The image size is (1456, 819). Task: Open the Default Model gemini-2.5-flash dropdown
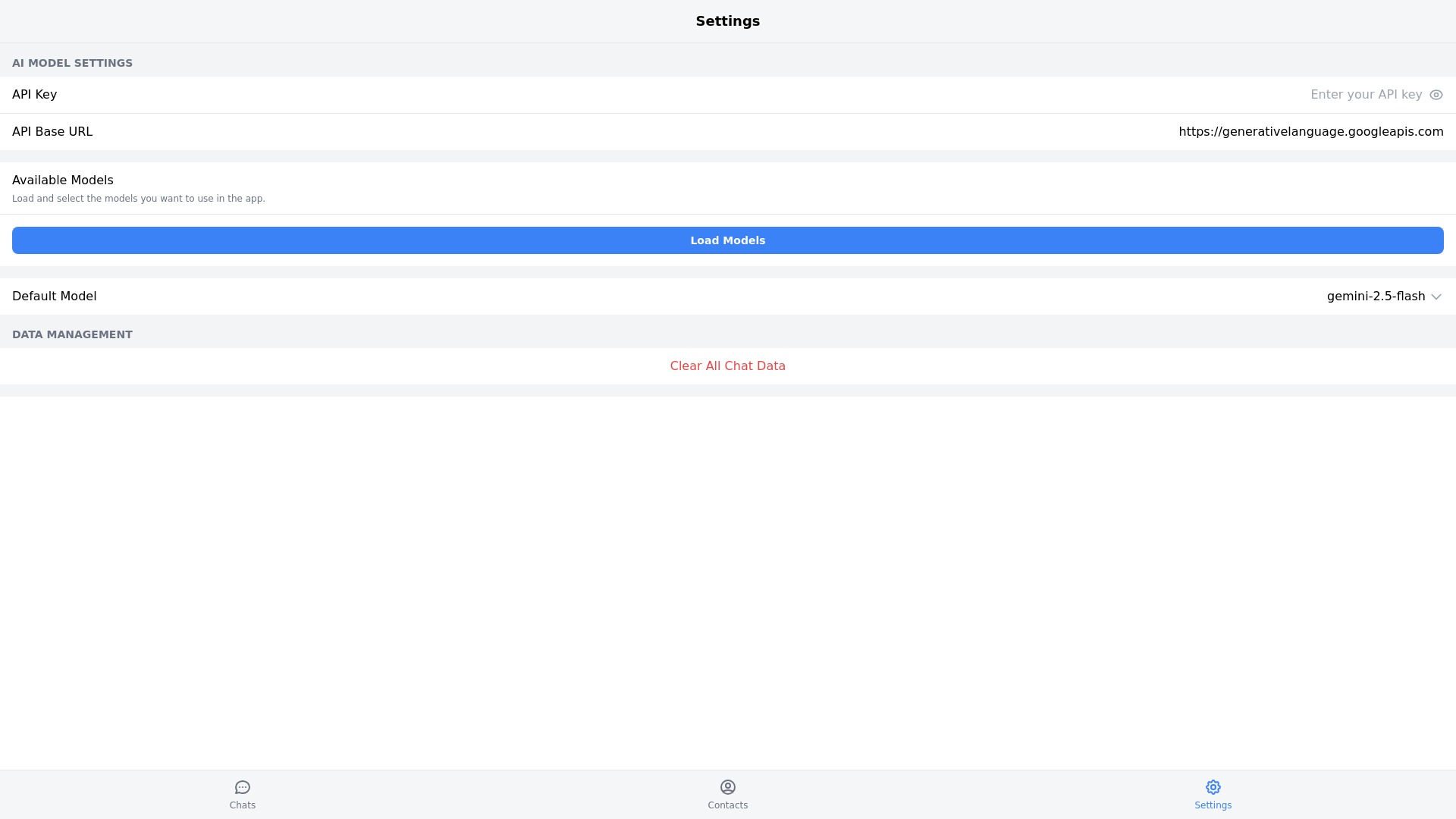coord(1384,297)
